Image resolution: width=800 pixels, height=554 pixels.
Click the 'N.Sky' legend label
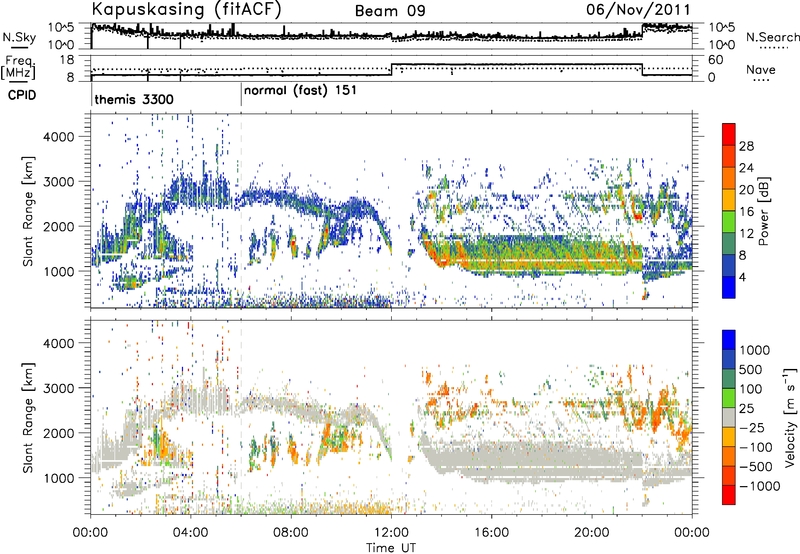[x=19, y=37]
